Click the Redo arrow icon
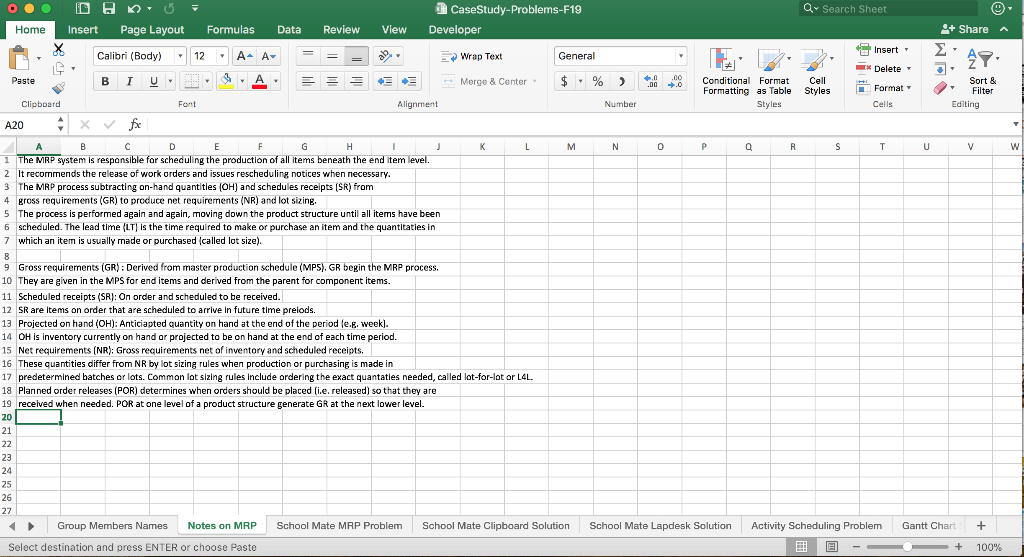1024x557 pixels. [x=169, y=8]
